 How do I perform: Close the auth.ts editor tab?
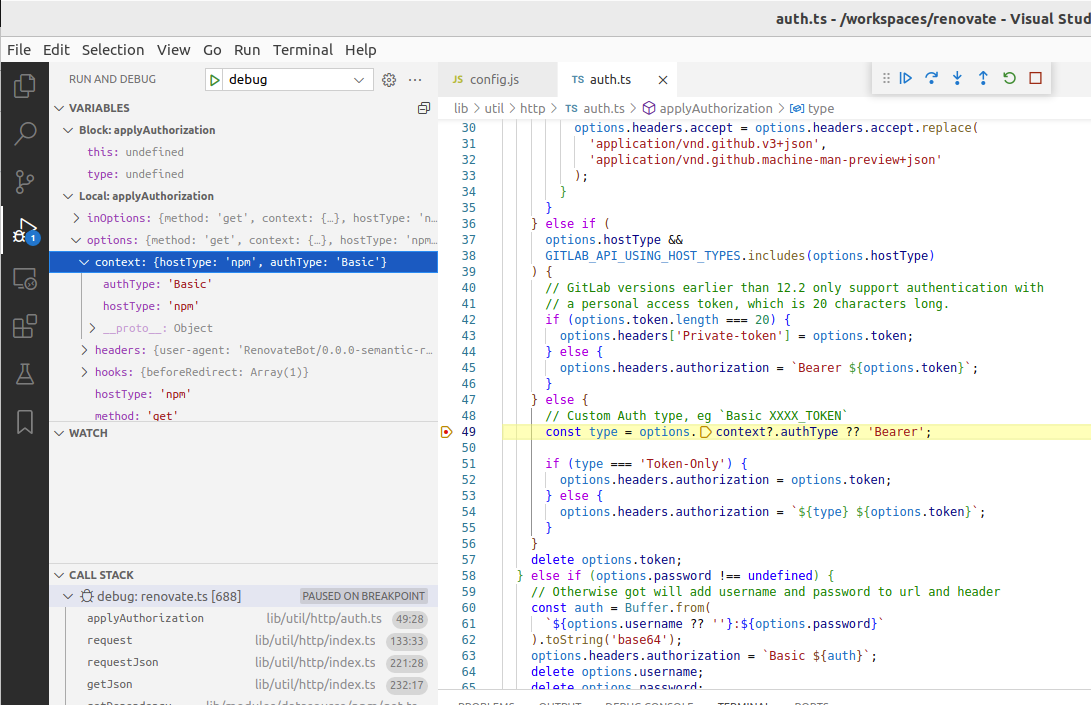(663, 80)
